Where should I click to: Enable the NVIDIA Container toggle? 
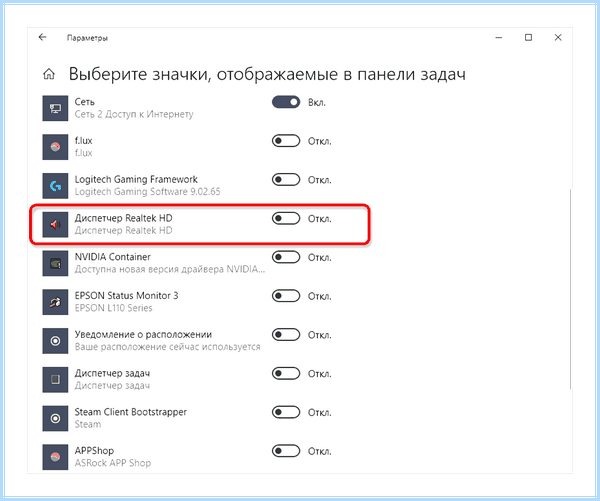286,257
